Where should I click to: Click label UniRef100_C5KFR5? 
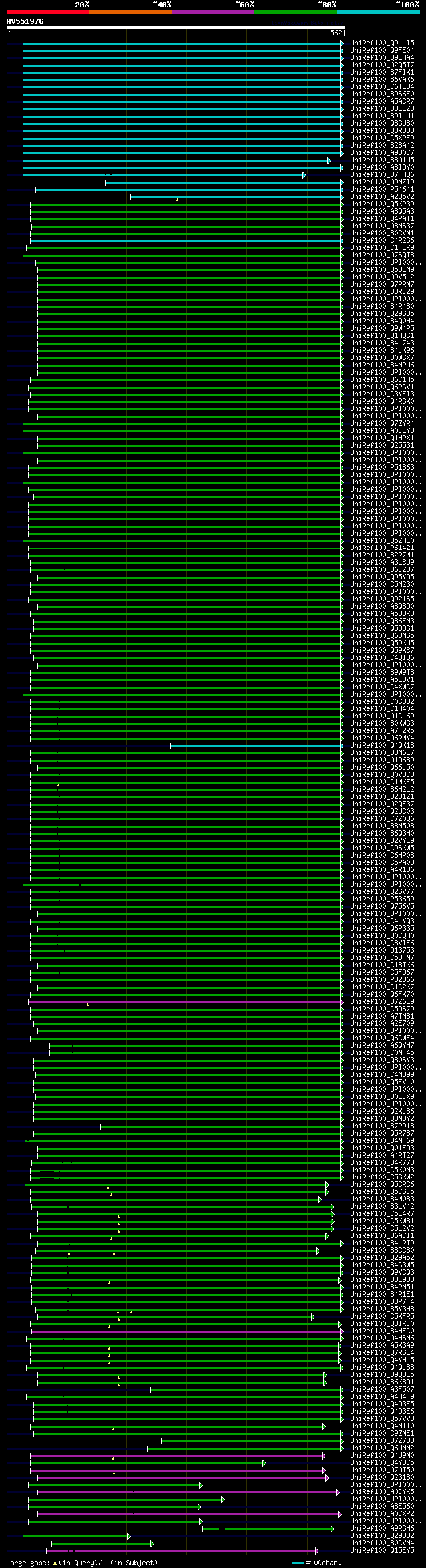click(382, 1317)
